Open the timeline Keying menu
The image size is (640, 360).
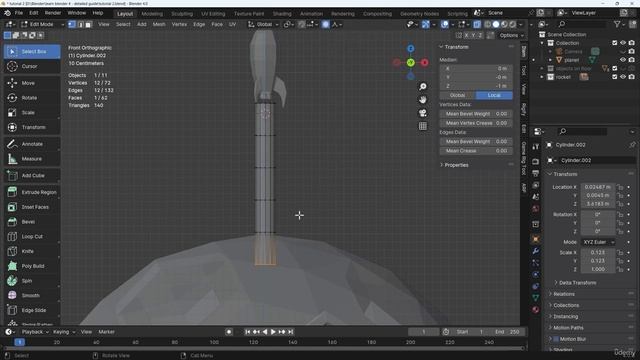pyautogui.click(x=64, y=332)
